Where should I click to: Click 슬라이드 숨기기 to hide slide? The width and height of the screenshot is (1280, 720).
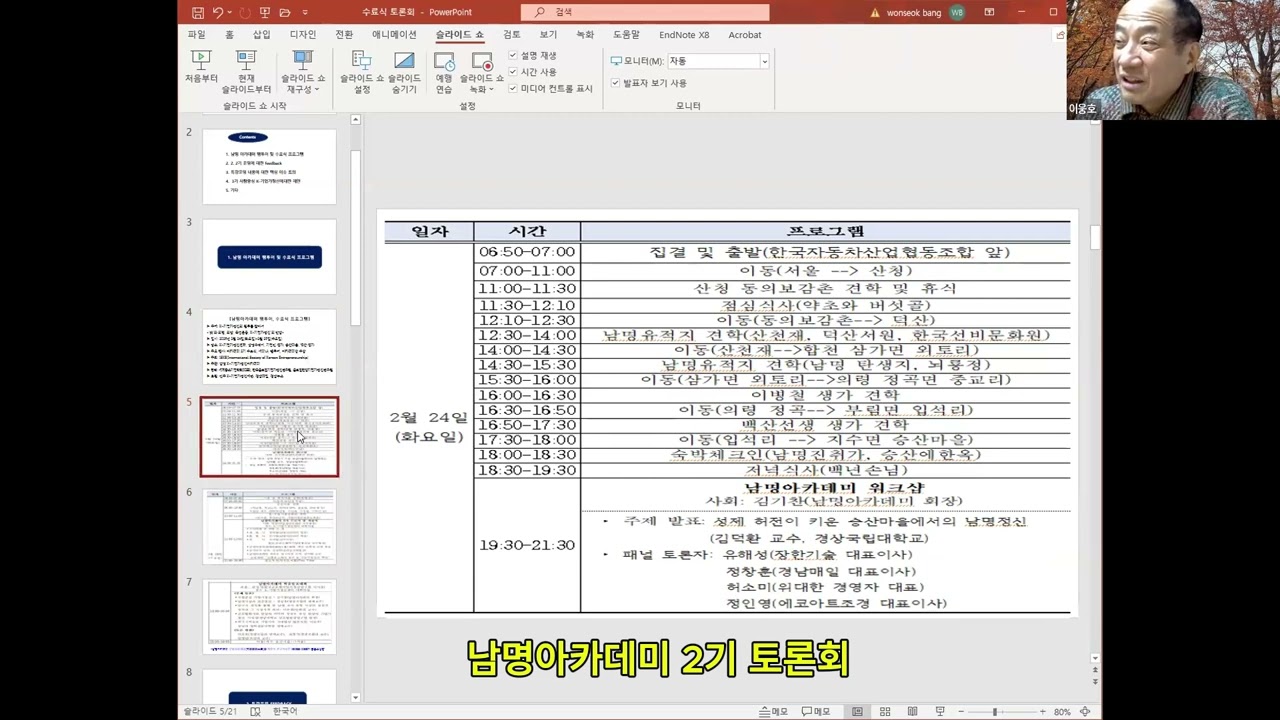[x=404, y=72]
